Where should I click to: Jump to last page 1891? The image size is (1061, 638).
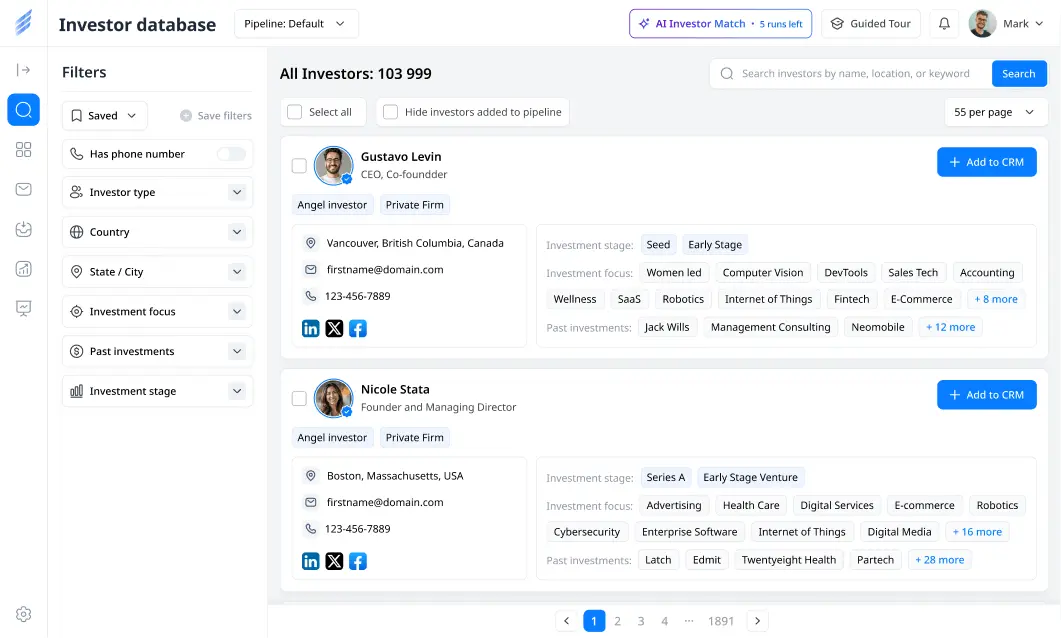(721, 621)
